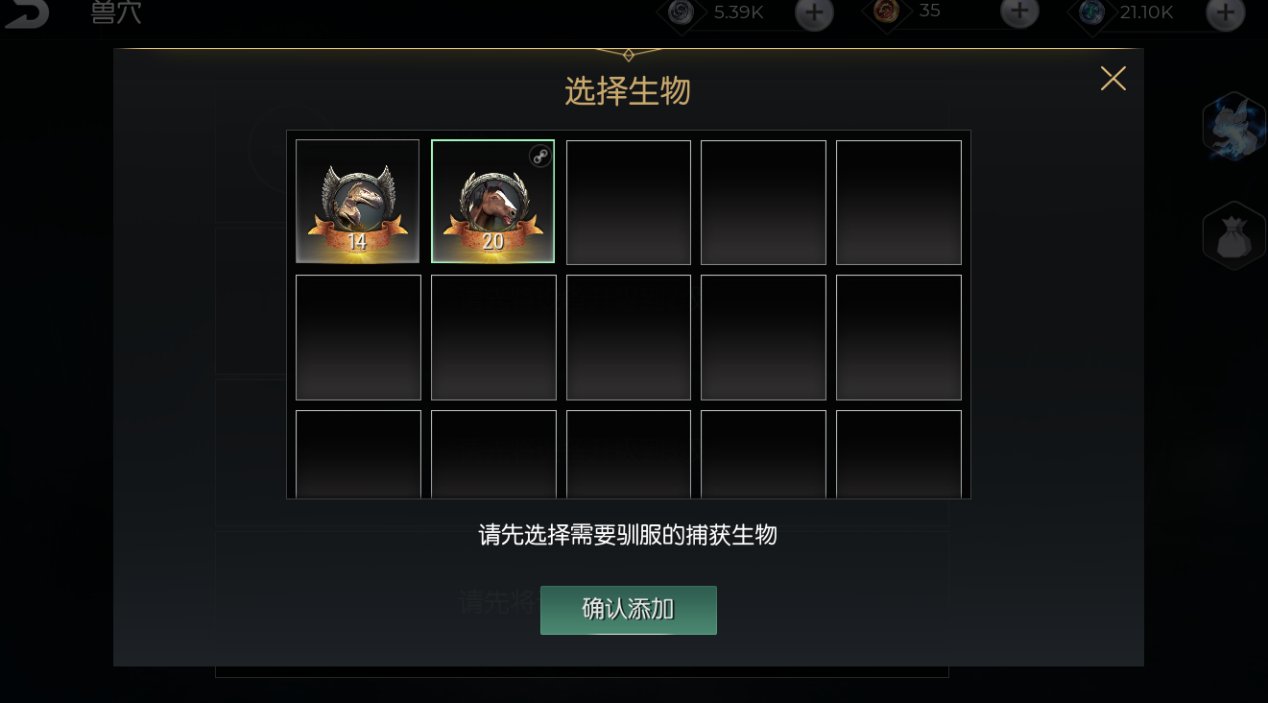1268x703 pixels.
Task: Select the raptor creature level 14
Action: click(x=358, y=201)
